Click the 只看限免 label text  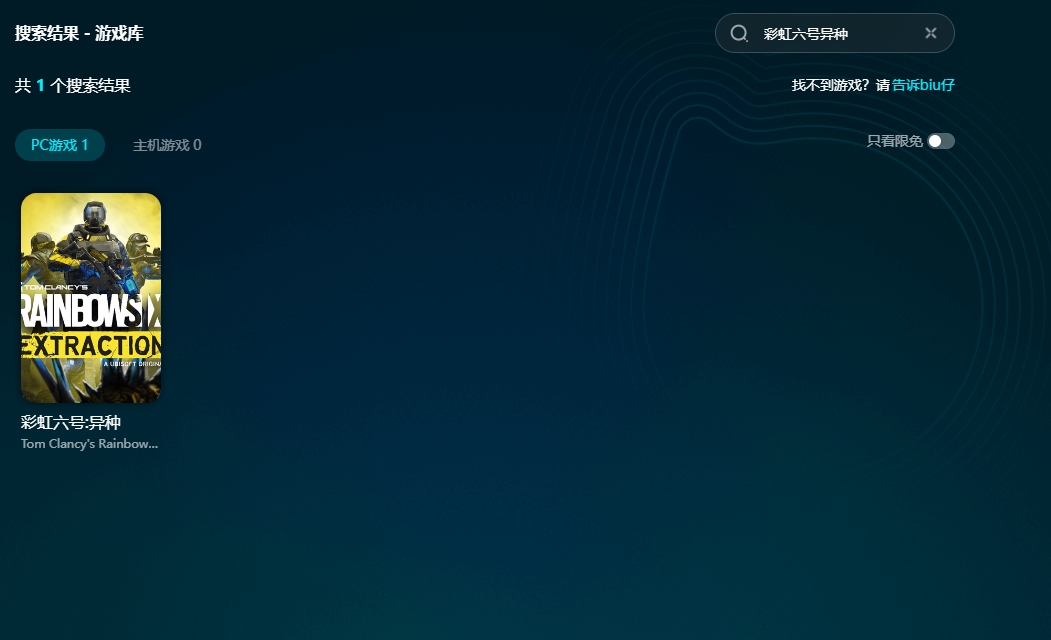[894, 141]
